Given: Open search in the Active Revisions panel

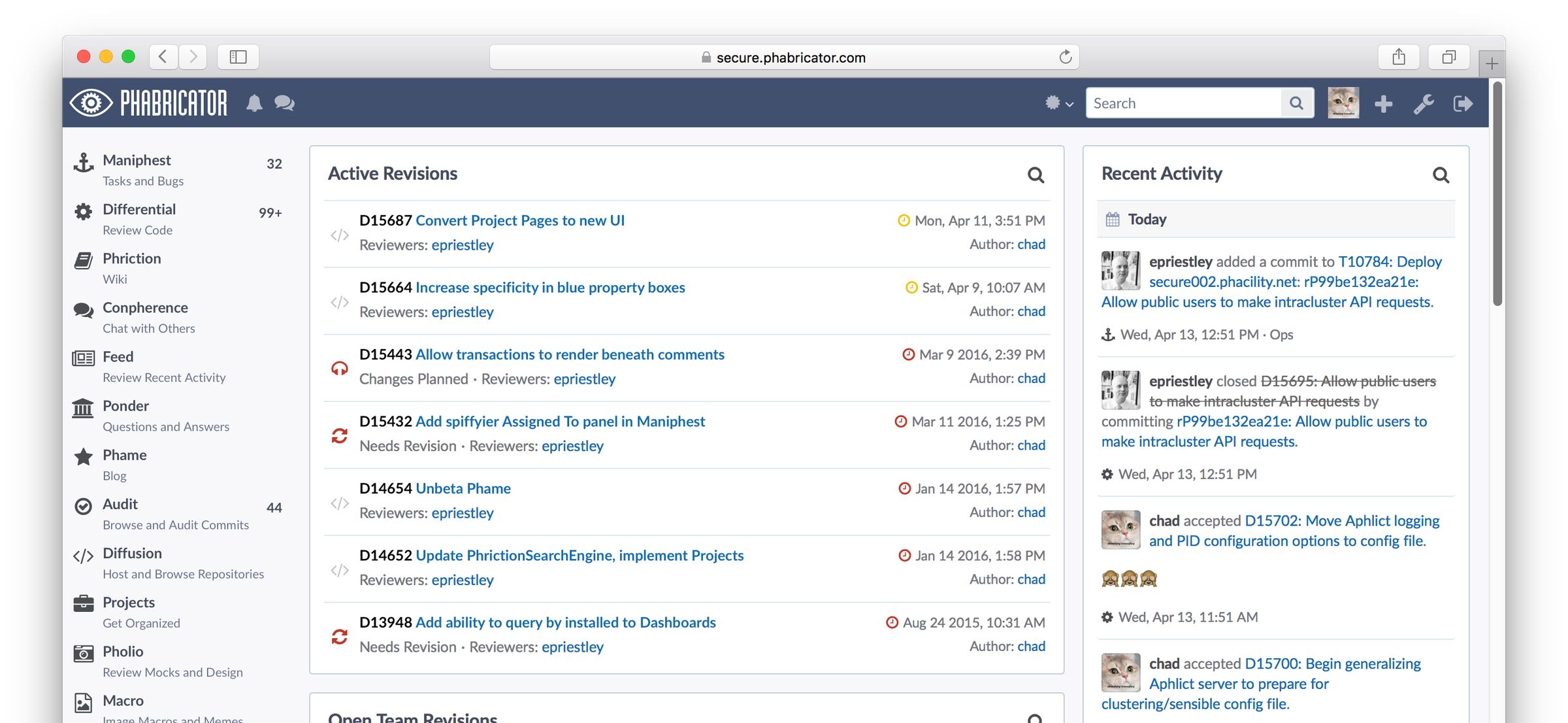Looking at the screenshot, I should tap(1036, 175).
